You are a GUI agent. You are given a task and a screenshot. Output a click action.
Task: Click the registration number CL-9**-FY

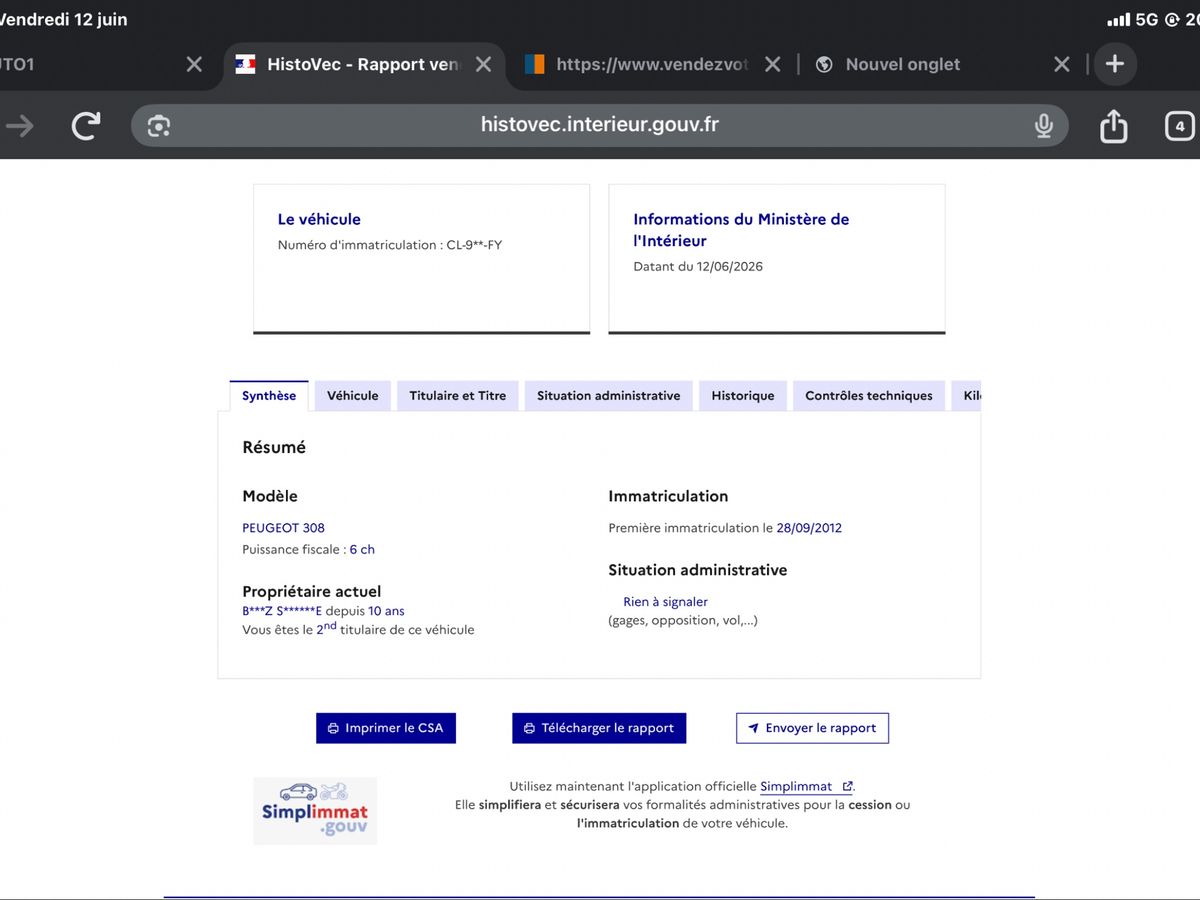474,245
